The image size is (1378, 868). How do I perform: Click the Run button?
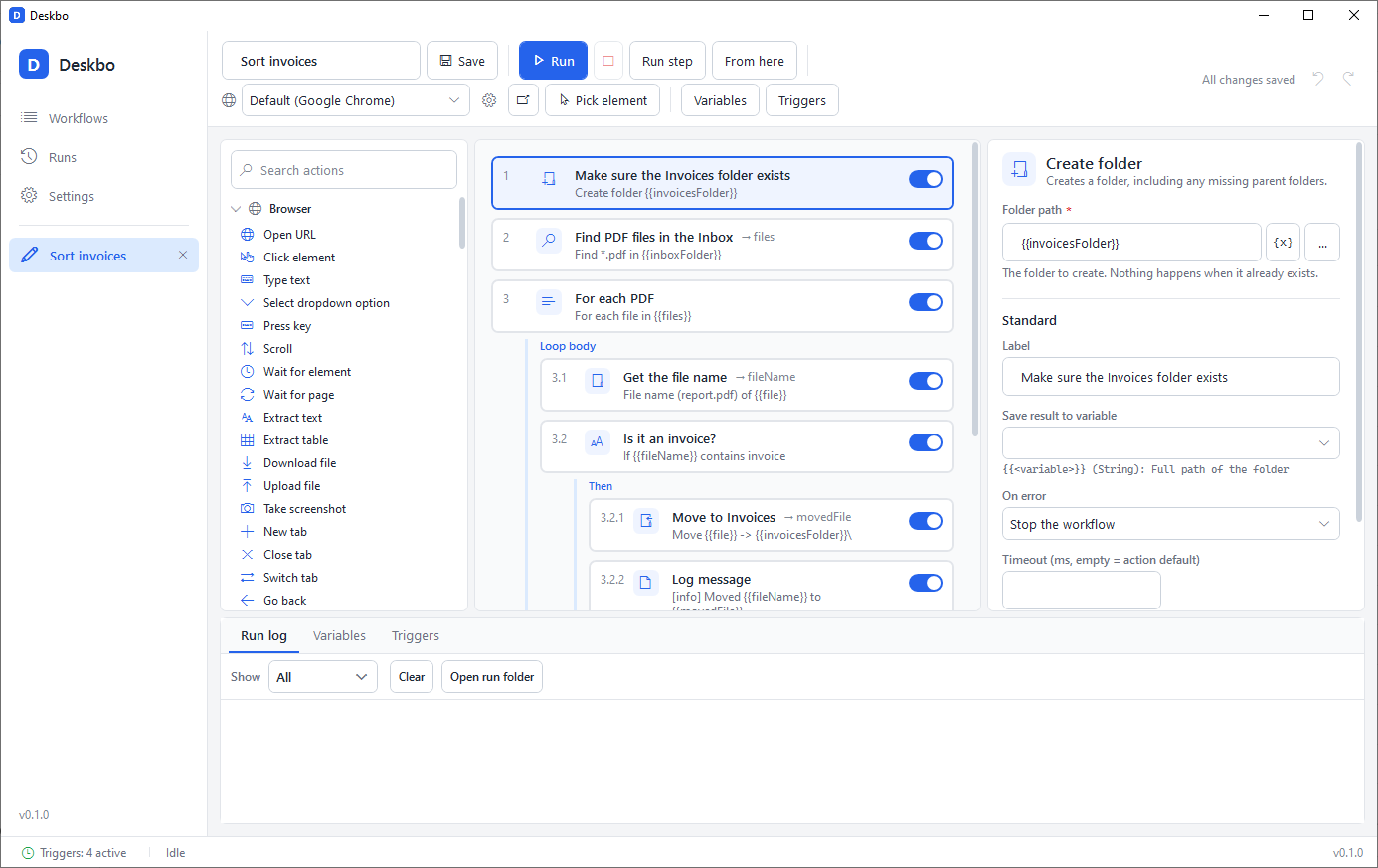pyautogui.click(x=553, y=61)
